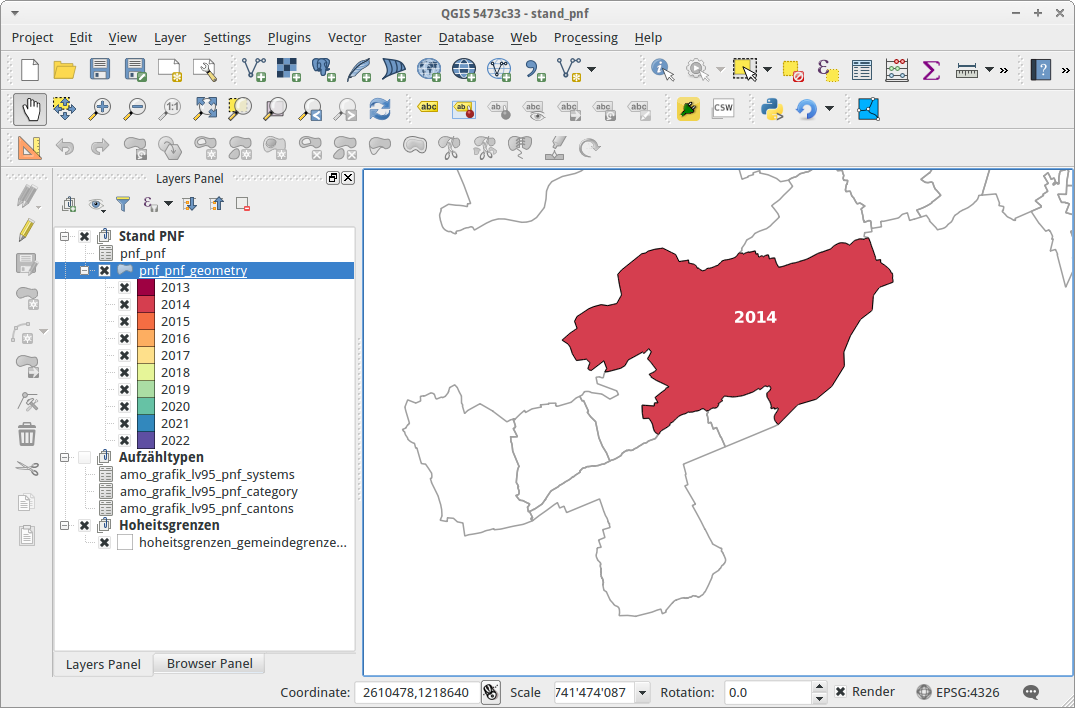Switch to the Browser Panel tab

pyautogui.click(x=209, y=663)
